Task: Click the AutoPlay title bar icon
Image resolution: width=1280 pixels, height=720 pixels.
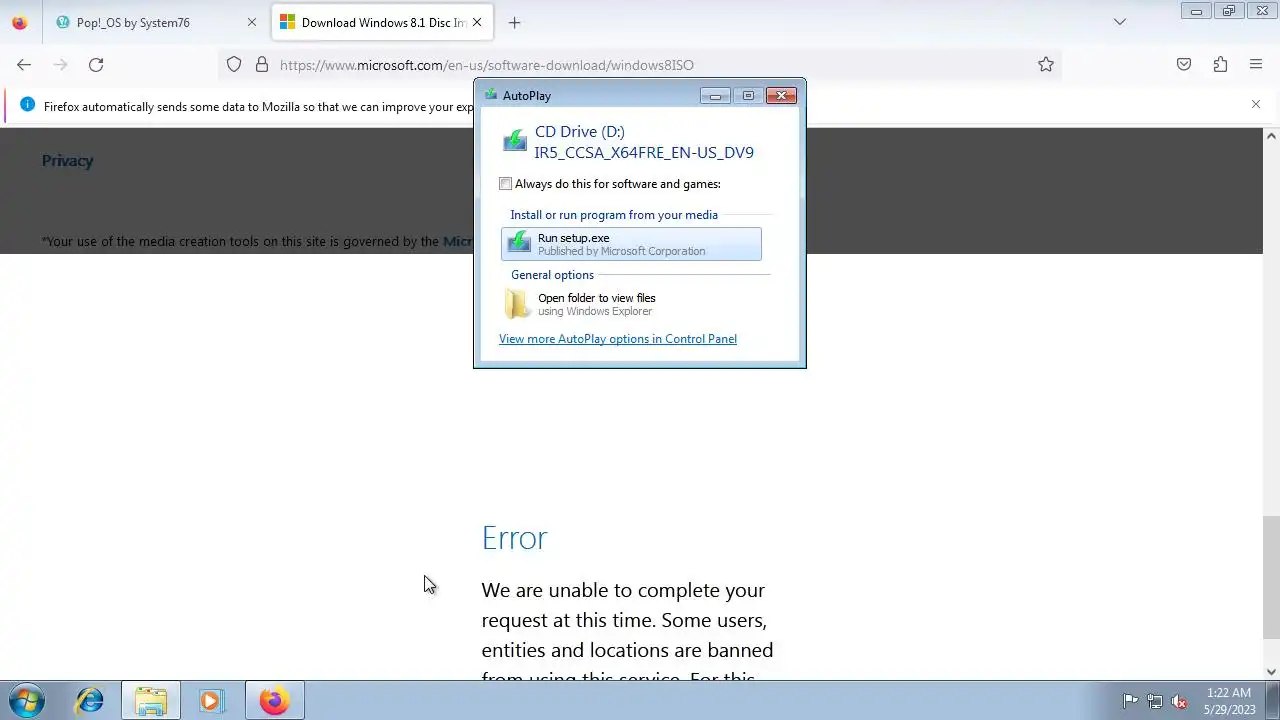Action: [490, 95]
